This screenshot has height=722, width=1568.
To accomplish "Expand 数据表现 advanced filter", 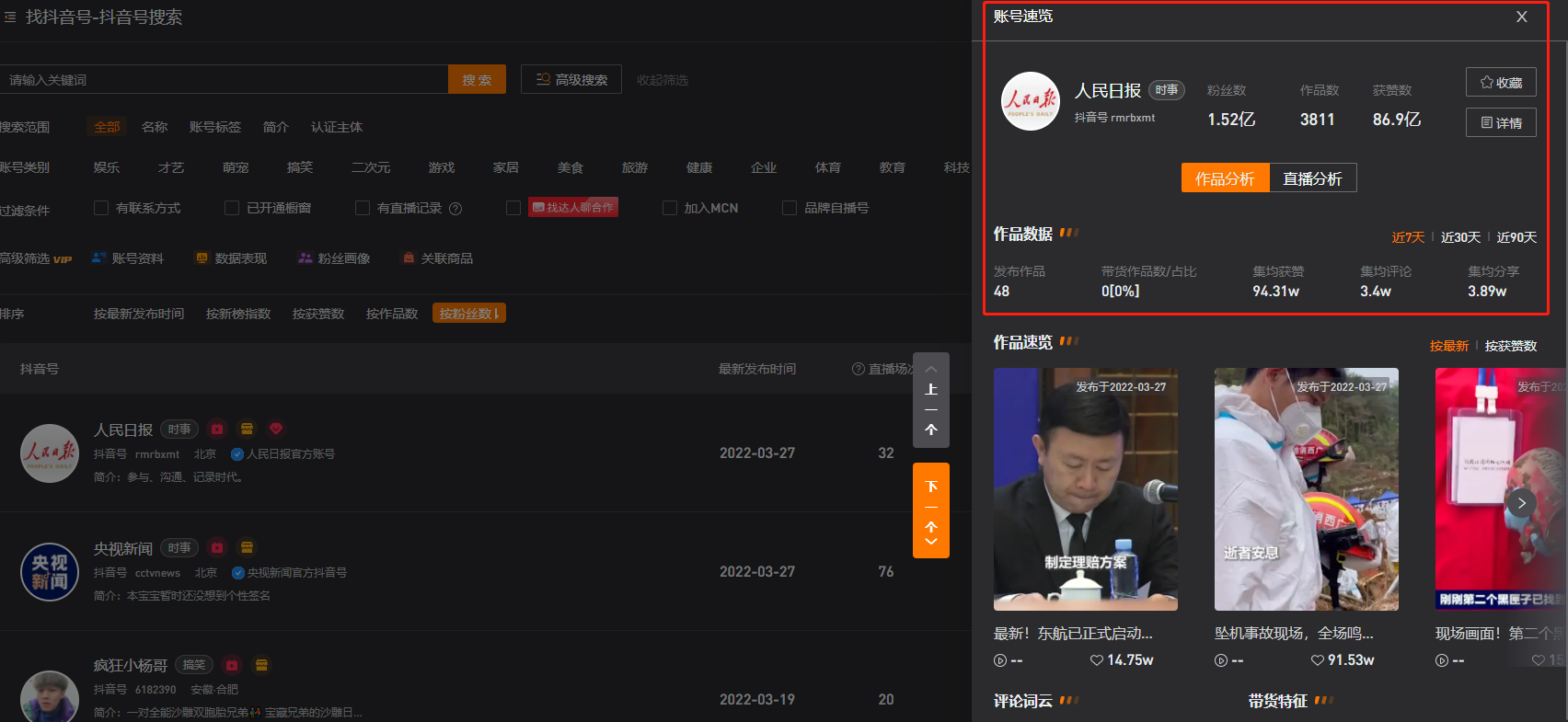I will (x=231, y=258).
